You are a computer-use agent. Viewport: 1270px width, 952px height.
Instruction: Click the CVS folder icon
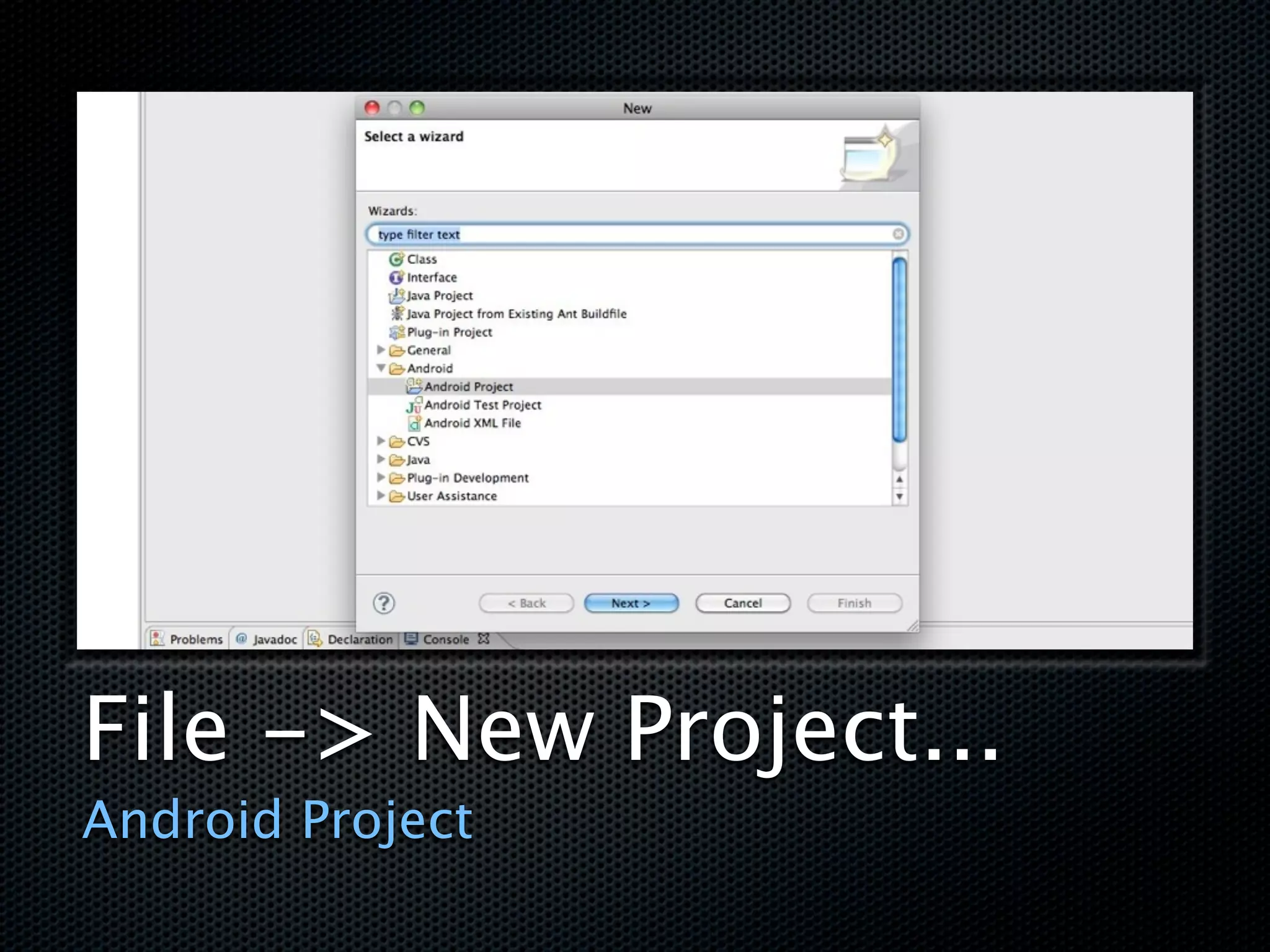[397, 442]
